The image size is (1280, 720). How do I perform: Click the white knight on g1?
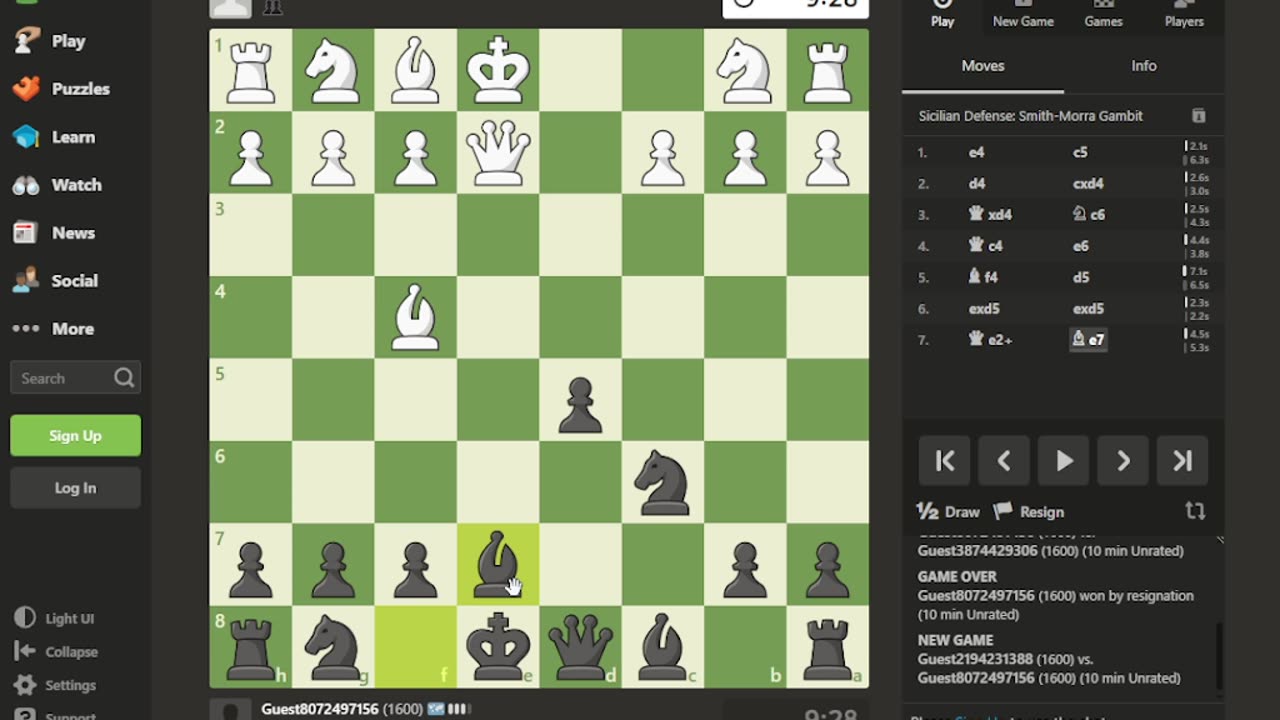click(333, 70)
